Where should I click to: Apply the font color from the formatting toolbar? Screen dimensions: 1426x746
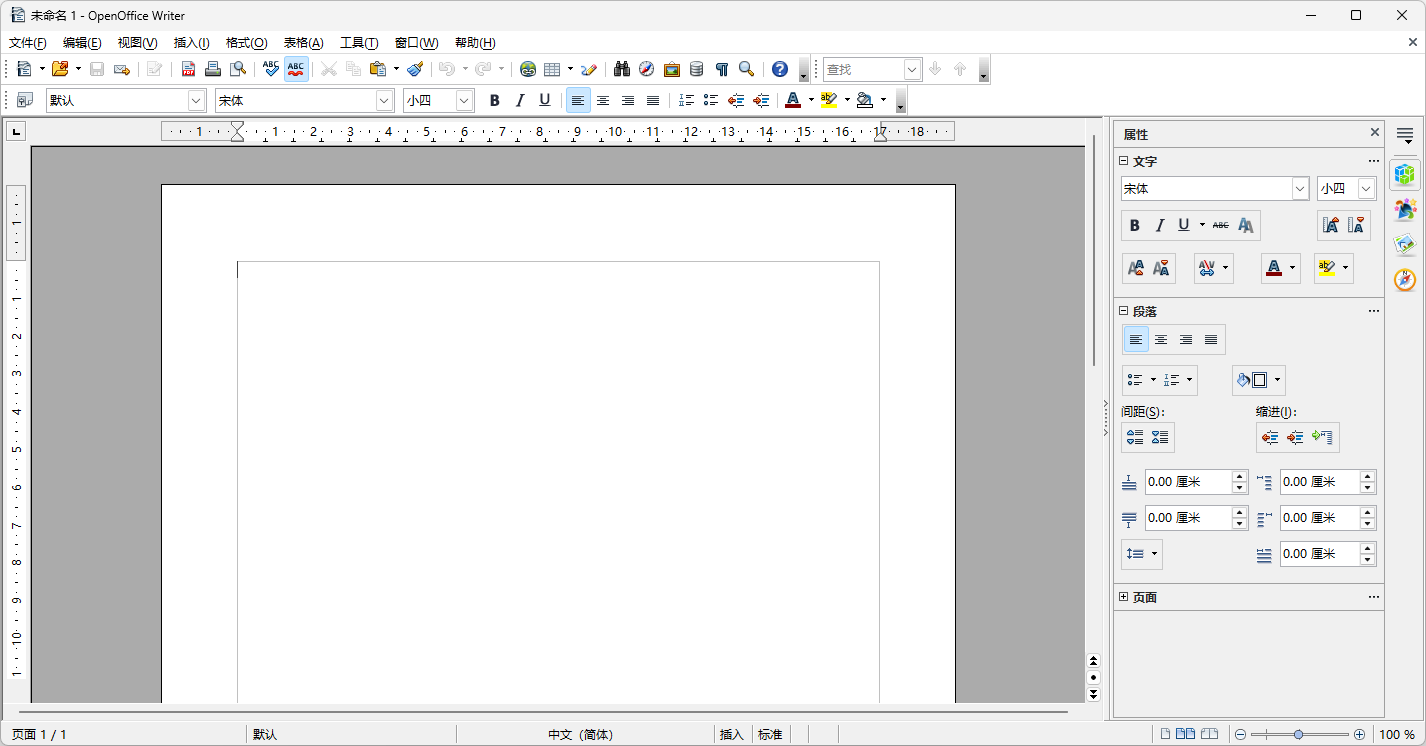793,100
